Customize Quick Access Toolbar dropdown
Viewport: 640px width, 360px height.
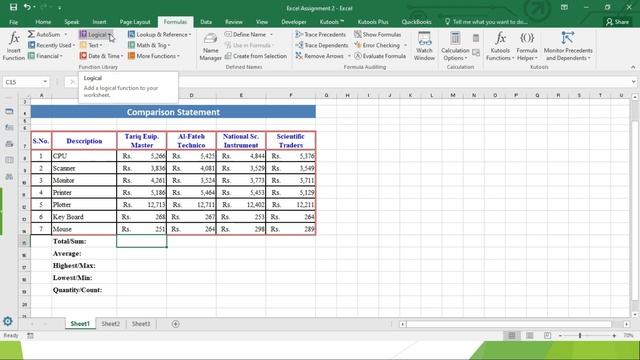coord(60,8)
